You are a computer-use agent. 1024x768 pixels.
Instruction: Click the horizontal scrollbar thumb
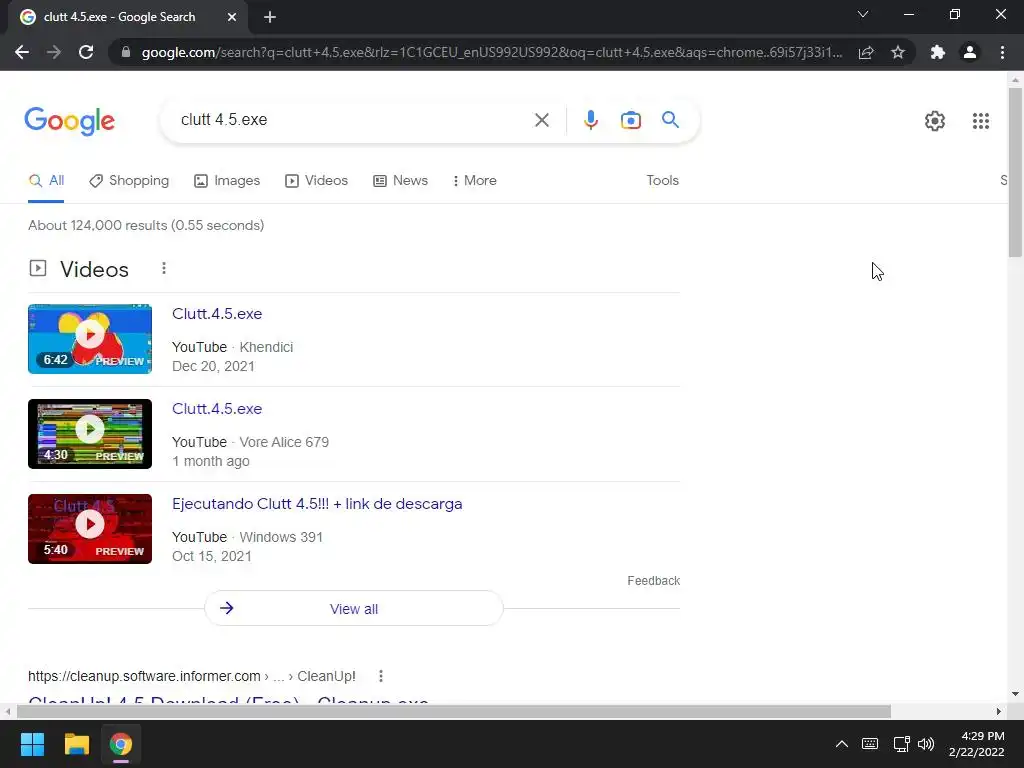453,712
